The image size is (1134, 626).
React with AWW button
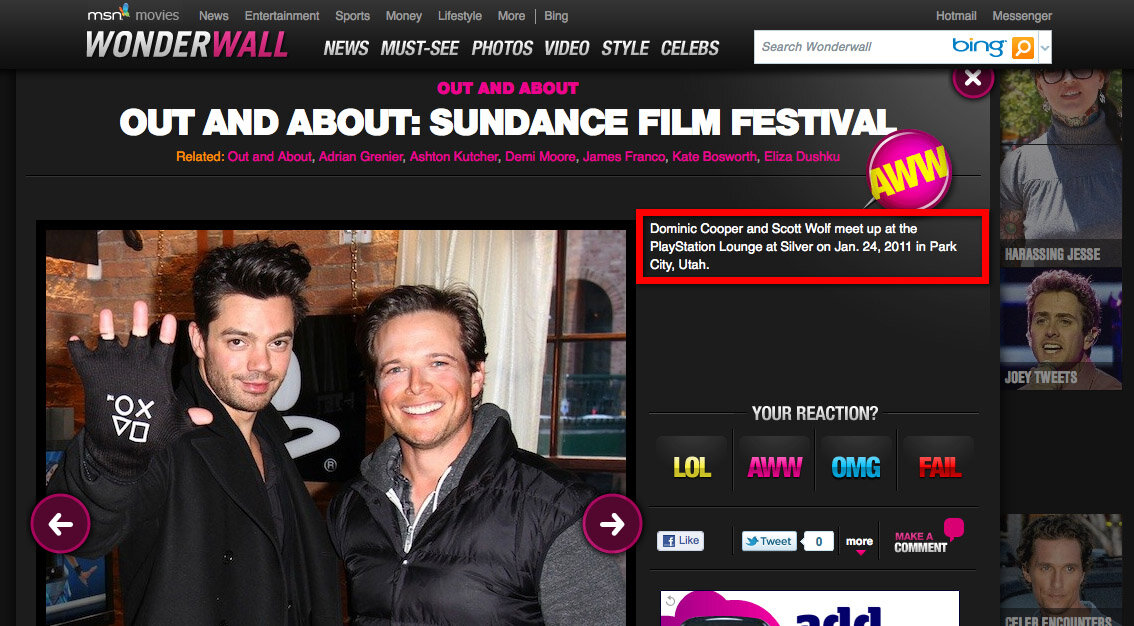tap(775, 467)
